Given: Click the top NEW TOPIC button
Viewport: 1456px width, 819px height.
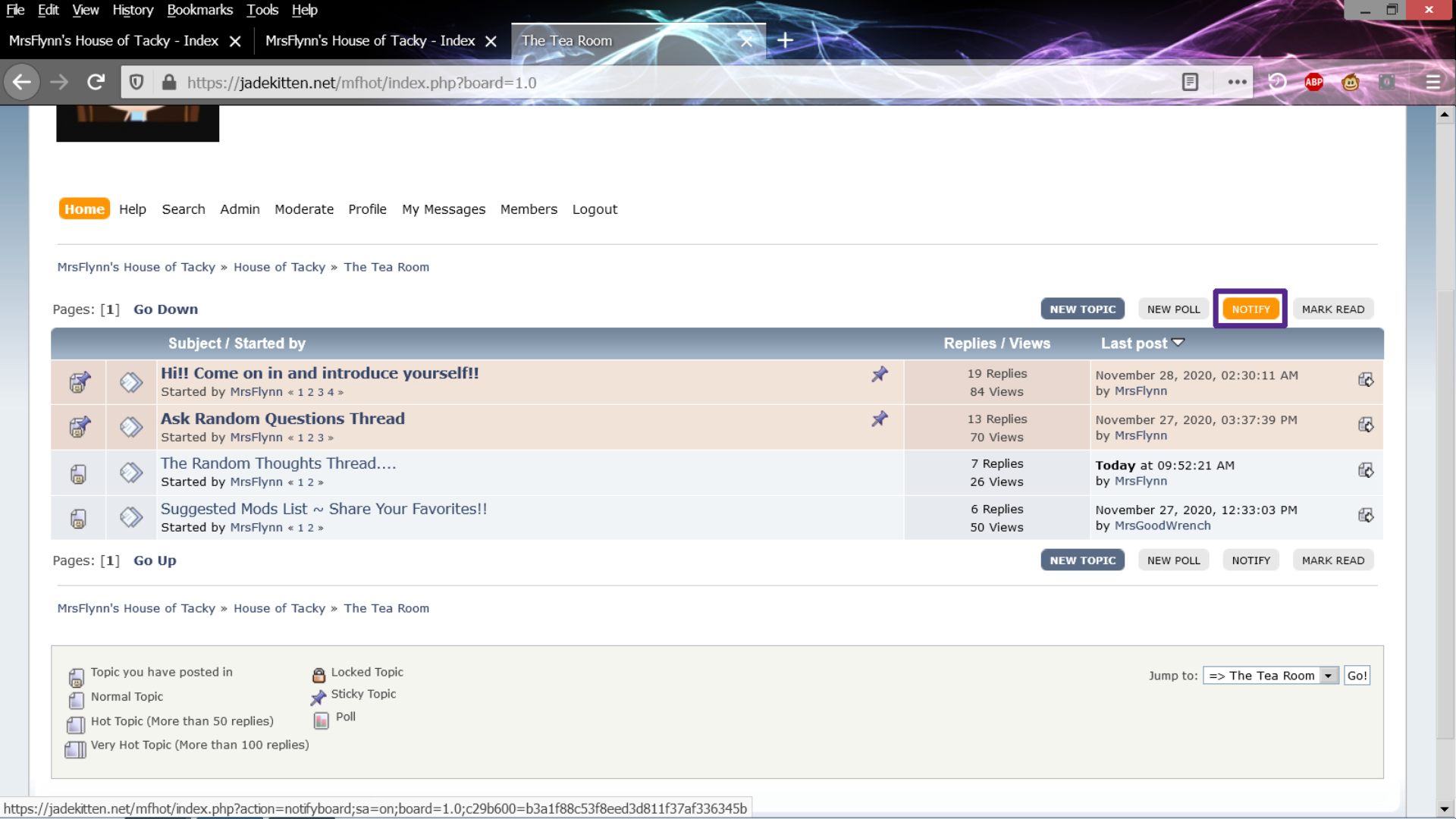Looking at the screenshot, I should pyautogui.click(x=1082, y=309).
